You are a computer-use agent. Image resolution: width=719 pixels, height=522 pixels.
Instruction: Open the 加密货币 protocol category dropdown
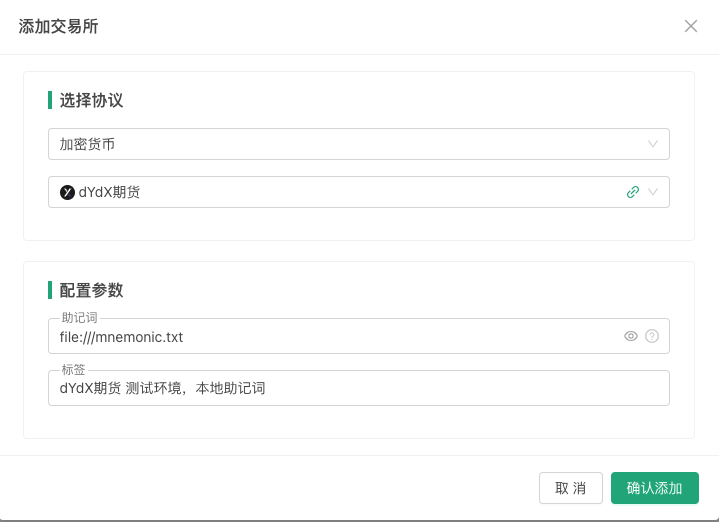(340, 144)
